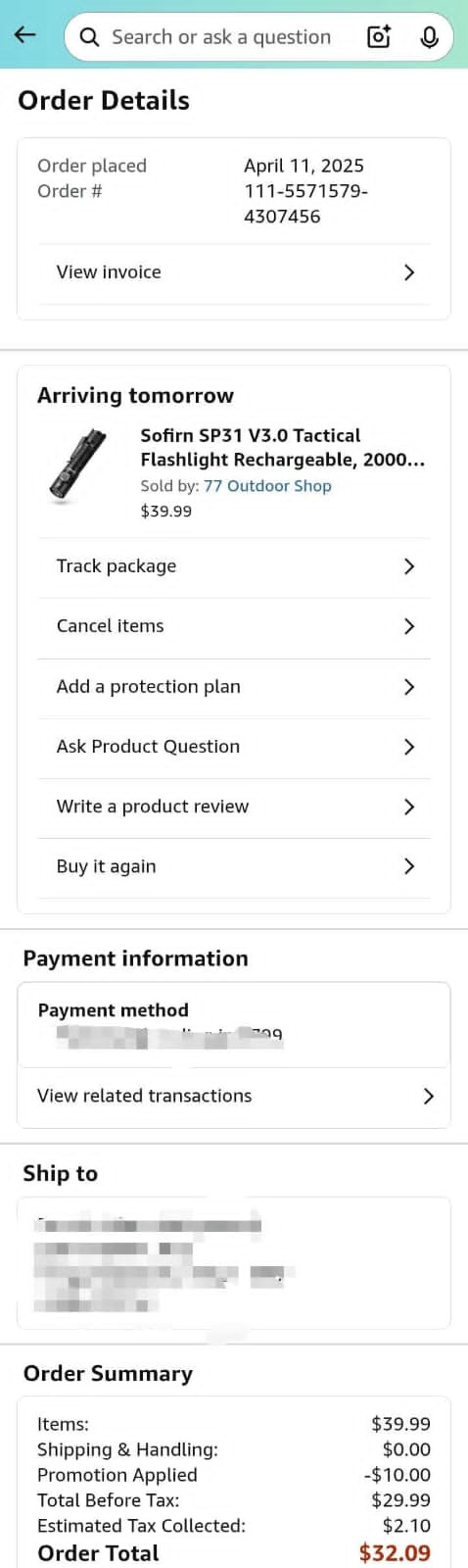This screenshot has height=1568, width=468.
Task: Open Cancel items chevron arrow
Action: (x=409, y=626)
